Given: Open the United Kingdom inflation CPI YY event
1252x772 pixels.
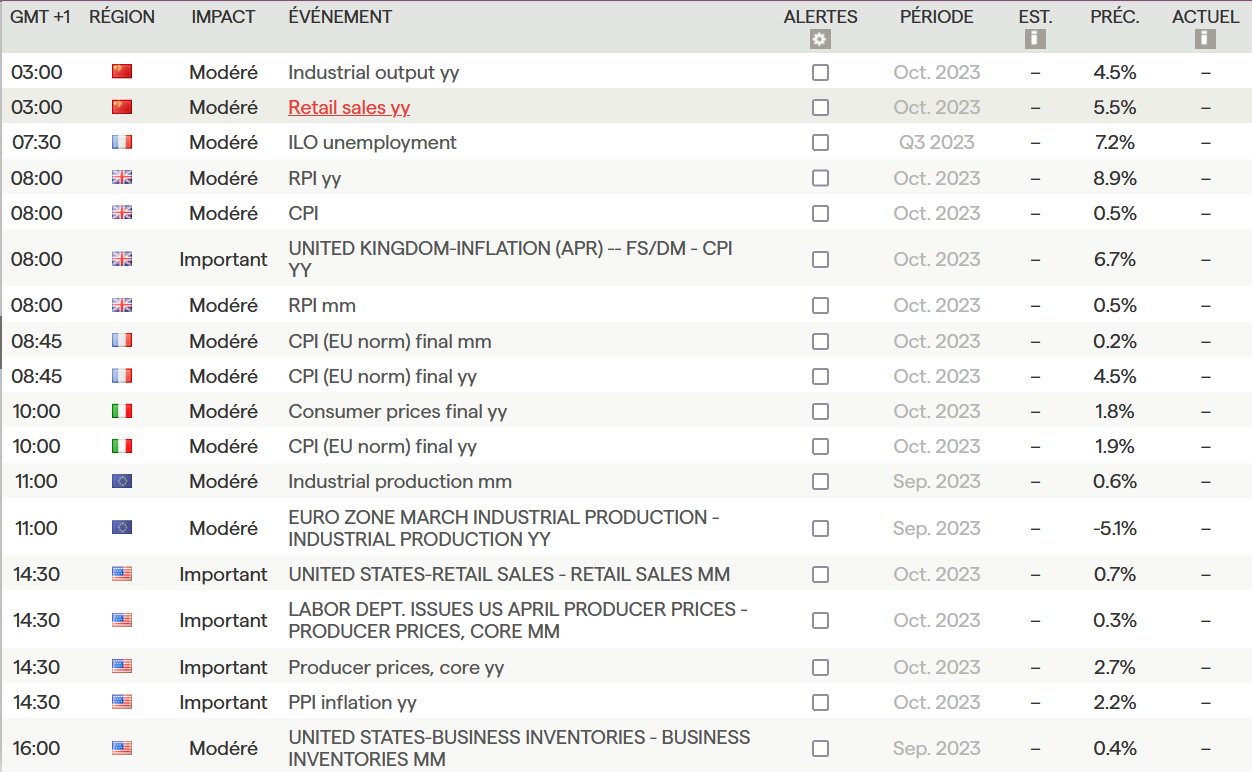Looking at the screenshot, I should point(510,259).
